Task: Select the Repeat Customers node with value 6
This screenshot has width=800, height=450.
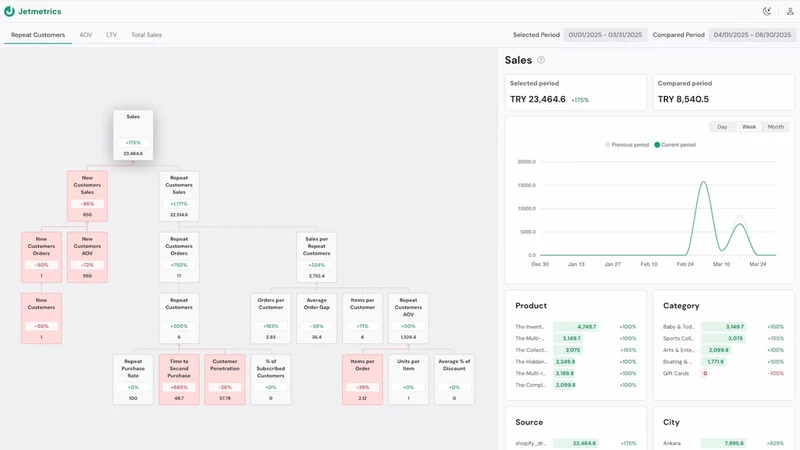Action: (179, 318)
